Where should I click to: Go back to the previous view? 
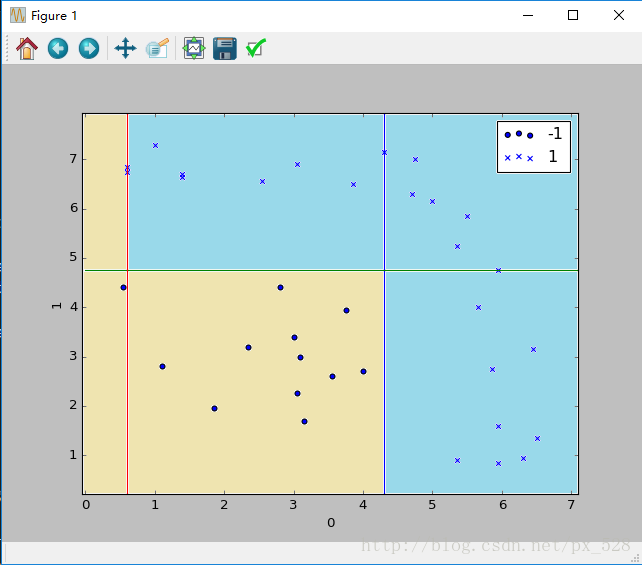58,48
